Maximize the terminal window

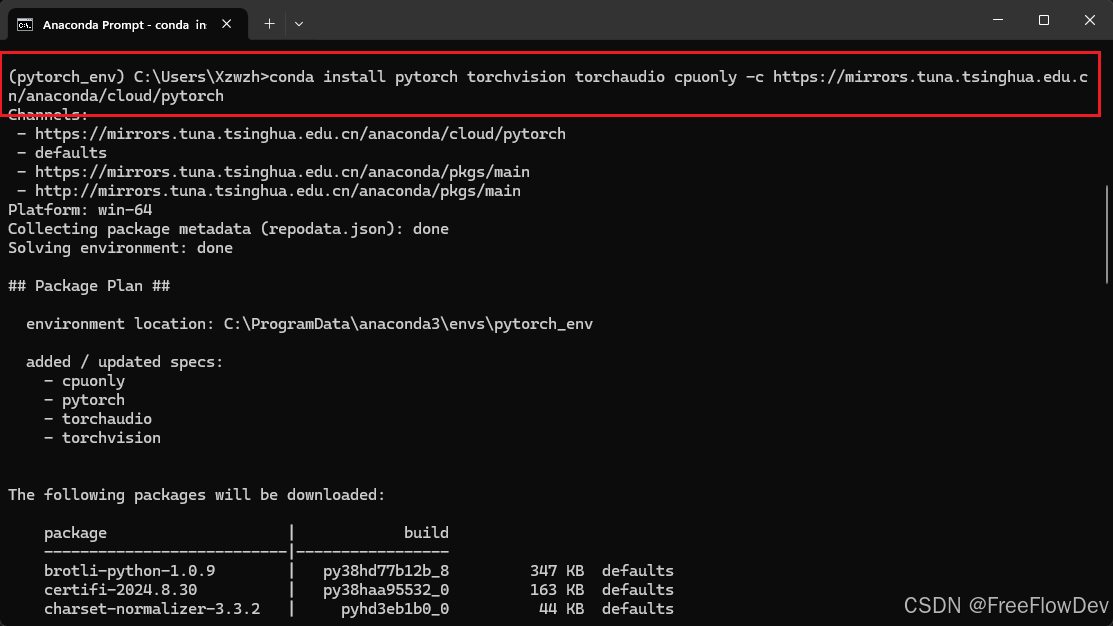(x=1043, y=20)
